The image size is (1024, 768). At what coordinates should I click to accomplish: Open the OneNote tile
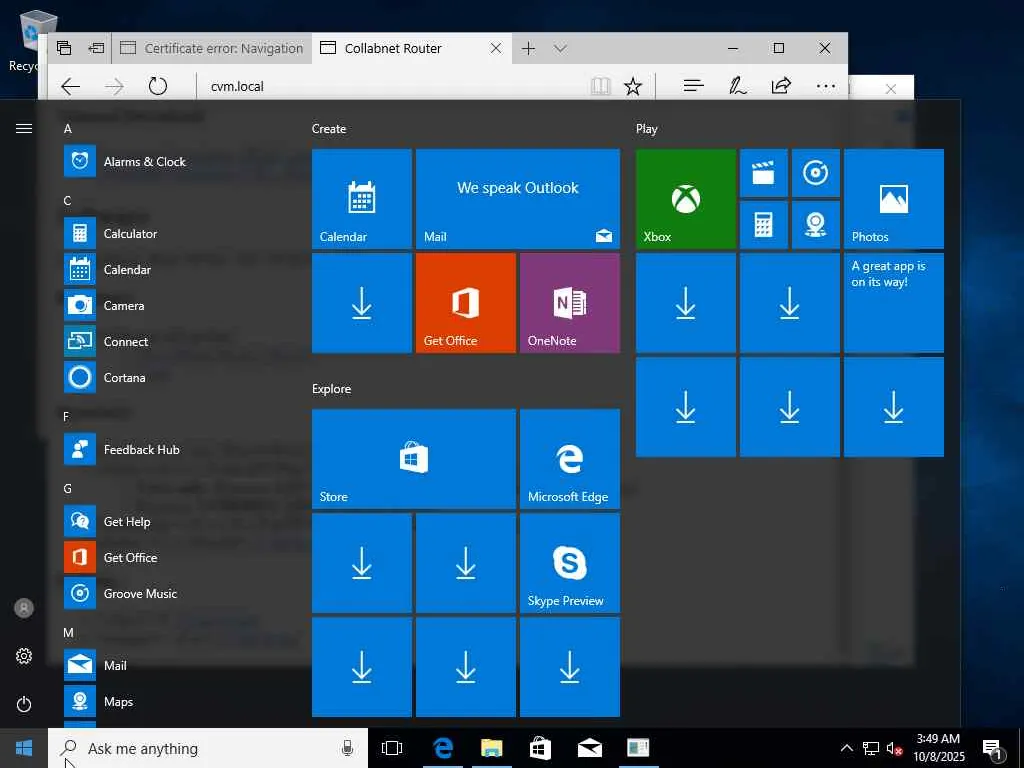pyautogui.click(x=570, y=303)
